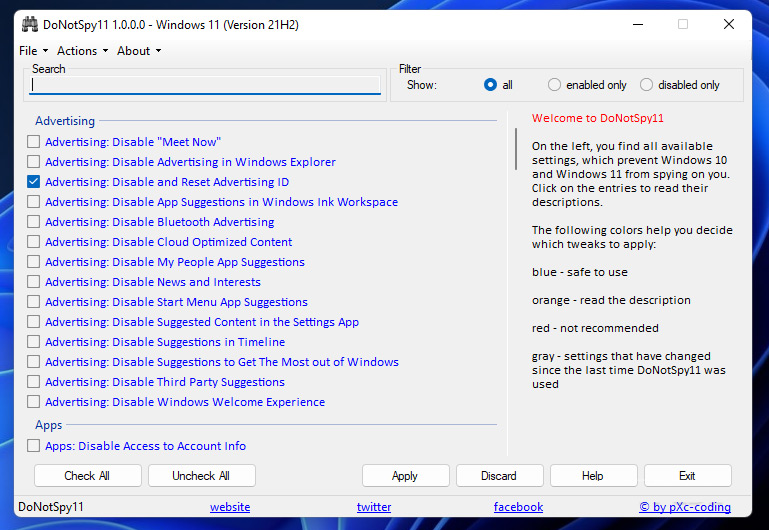Open the twitter link
This screenshot has height=530, width=769.
374,507
